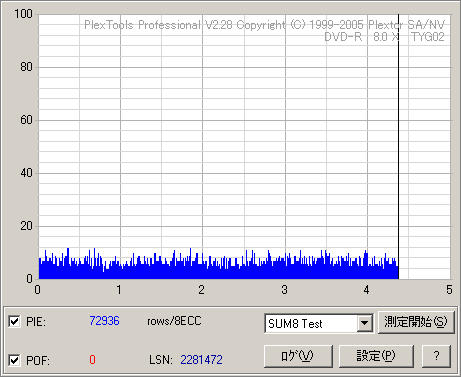Start measurement with 測定開始(S) button
Viewport: 461px width, 377px height.
[x=416, y=322]
